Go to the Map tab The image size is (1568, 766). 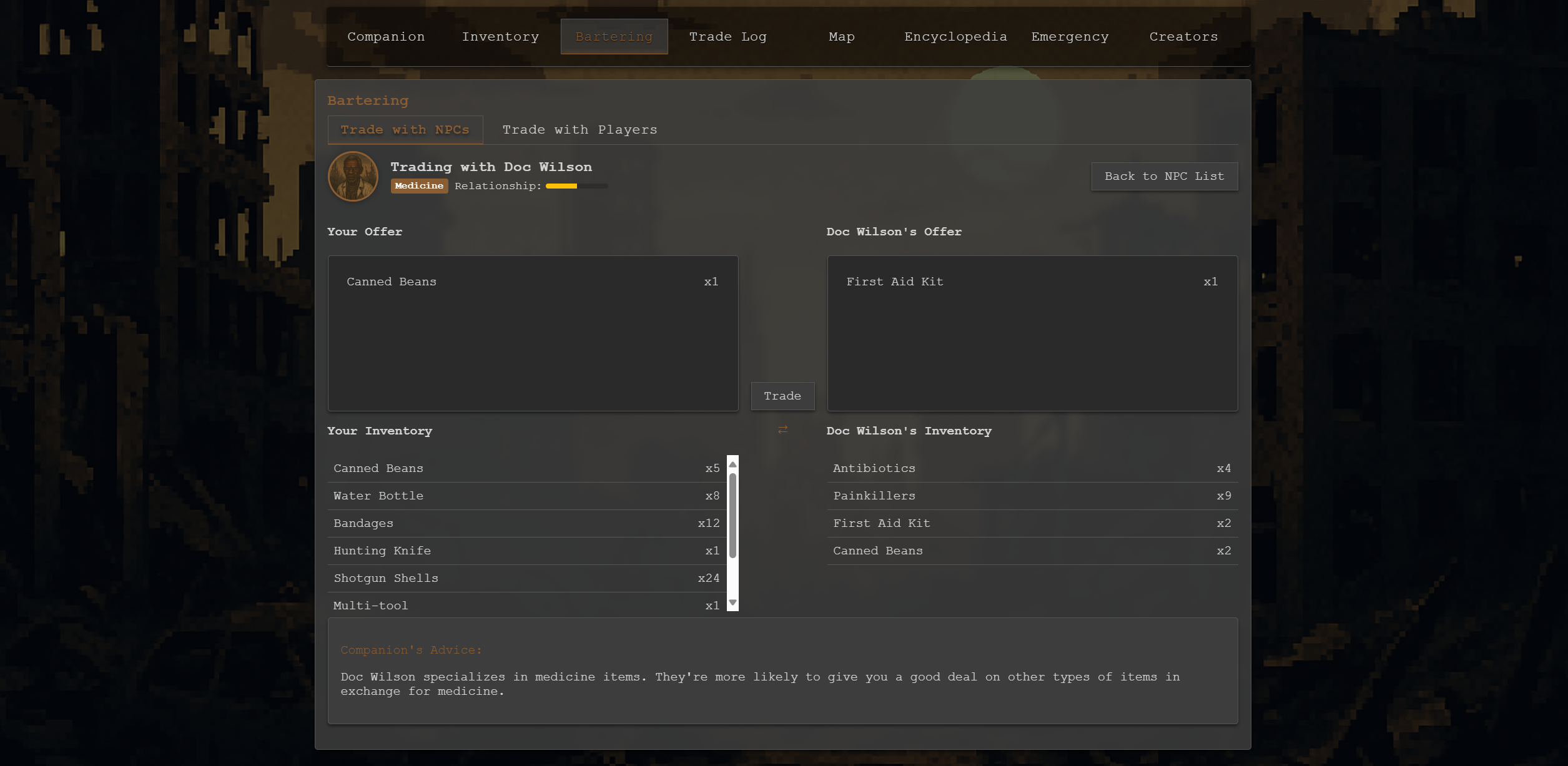coord(841,37)
